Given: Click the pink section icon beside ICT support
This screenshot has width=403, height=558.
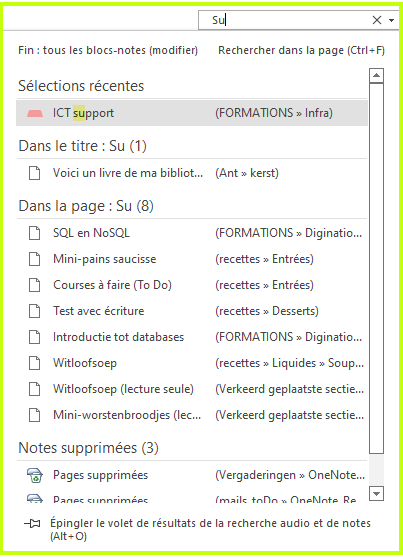Looking at the screenshot, I should click(x=35, y=113).
